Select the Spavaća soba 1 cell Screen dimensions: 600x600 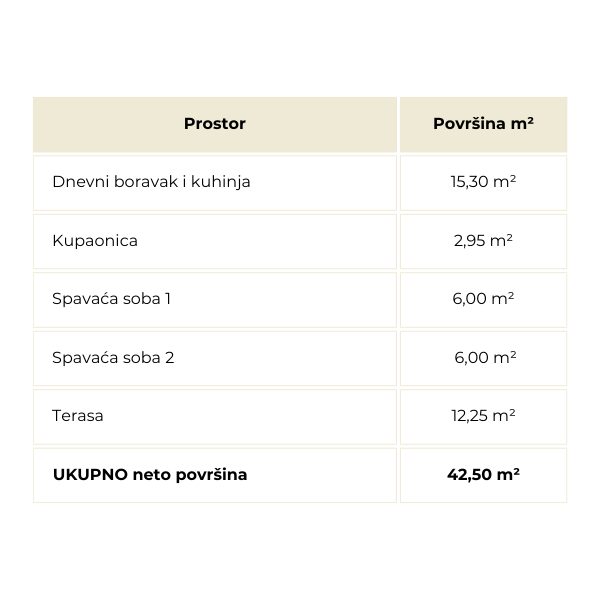215,300
